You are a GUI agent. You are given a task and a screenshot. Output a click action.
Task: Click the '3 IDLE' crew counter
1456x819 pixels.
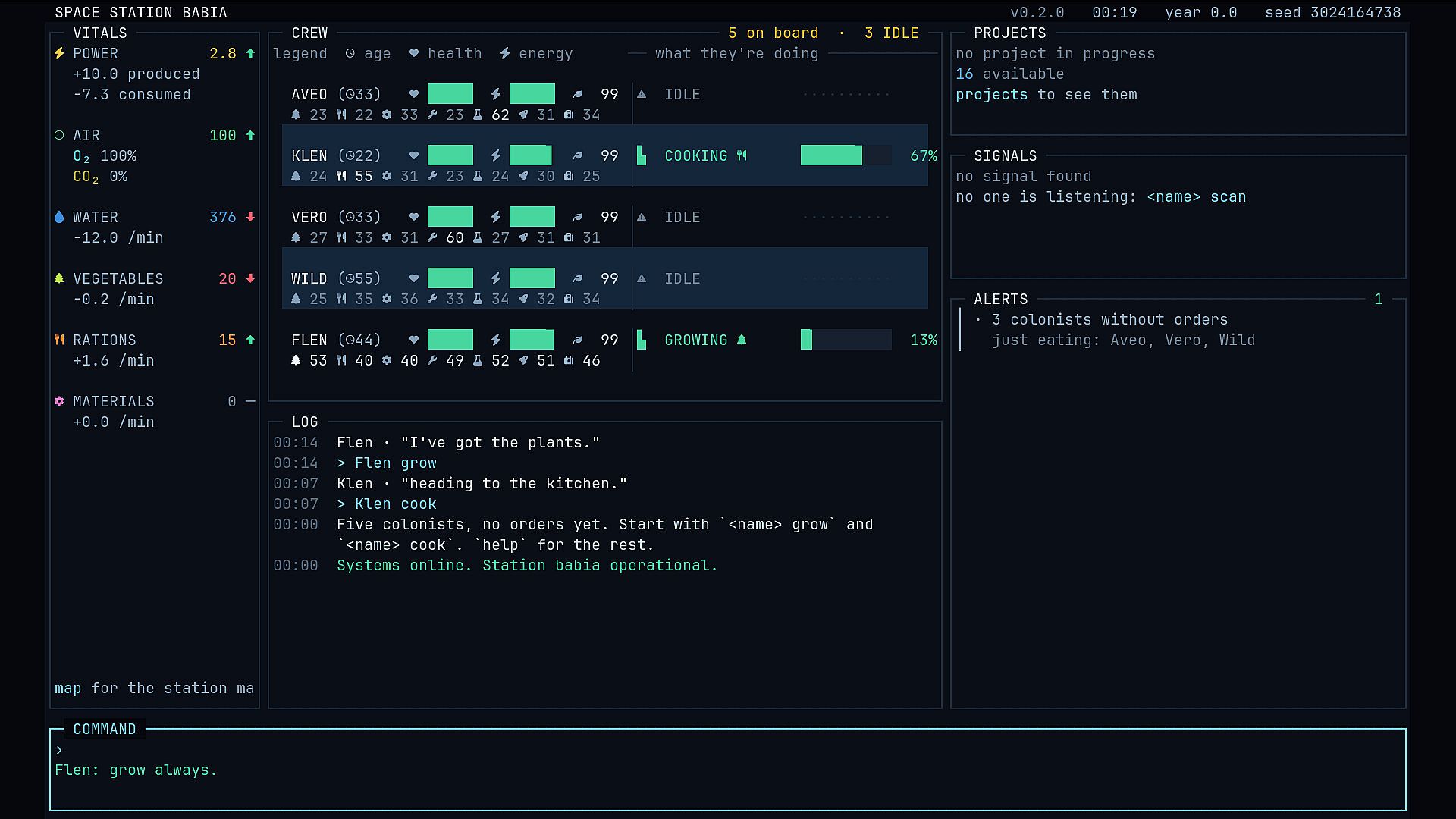(892, 33)
